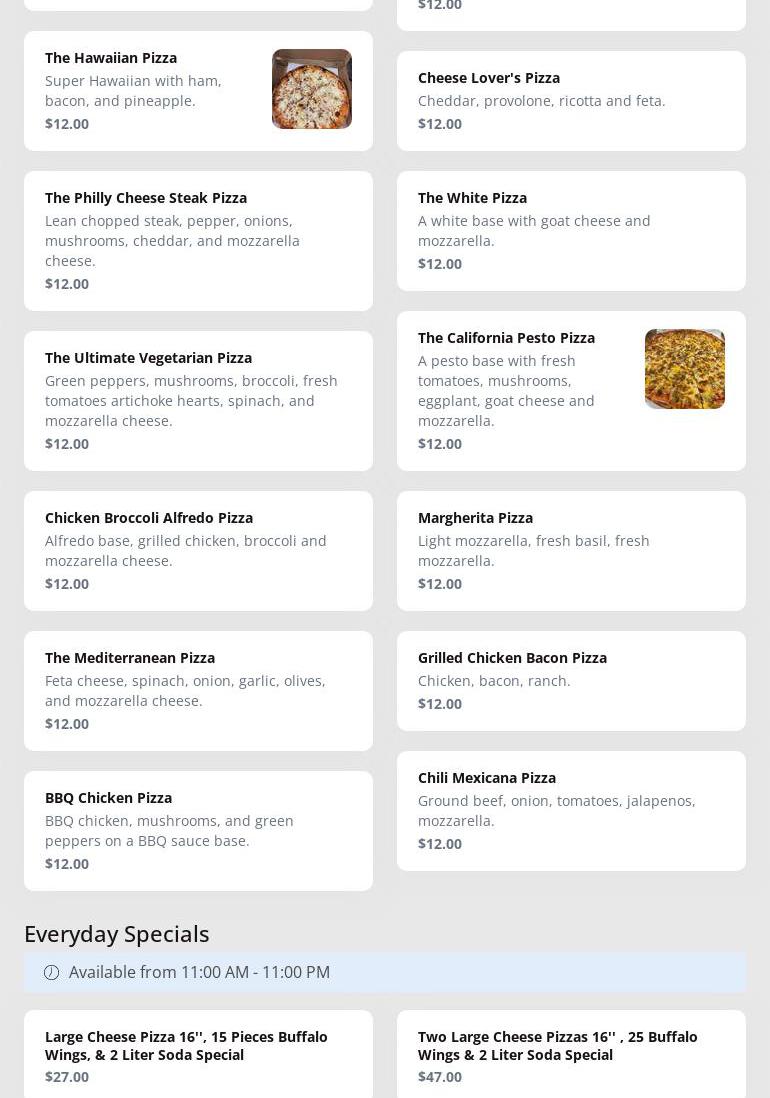770x1098 pixels.
Task: Click the Hawaiian Pizza thumbnail photo
Action: tap(311, 89)
